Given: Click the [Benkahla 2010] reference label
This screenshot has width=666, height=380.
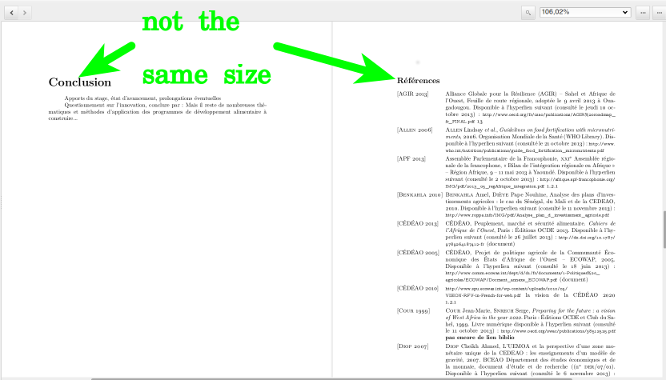Looking at the screenshot, I should tap(420, 195).
